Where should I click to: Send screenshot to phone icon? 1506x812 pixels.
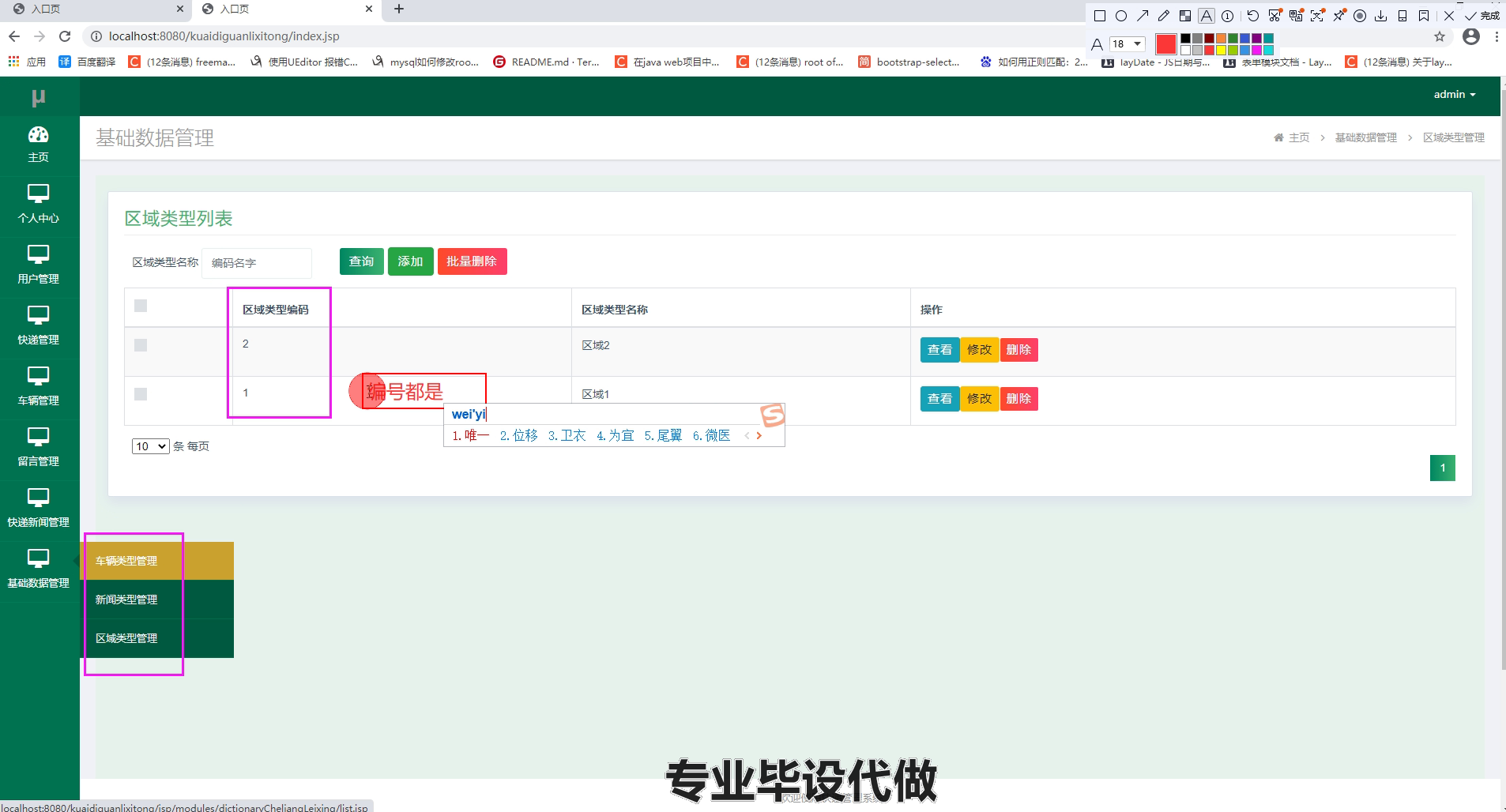[1402, 16]
